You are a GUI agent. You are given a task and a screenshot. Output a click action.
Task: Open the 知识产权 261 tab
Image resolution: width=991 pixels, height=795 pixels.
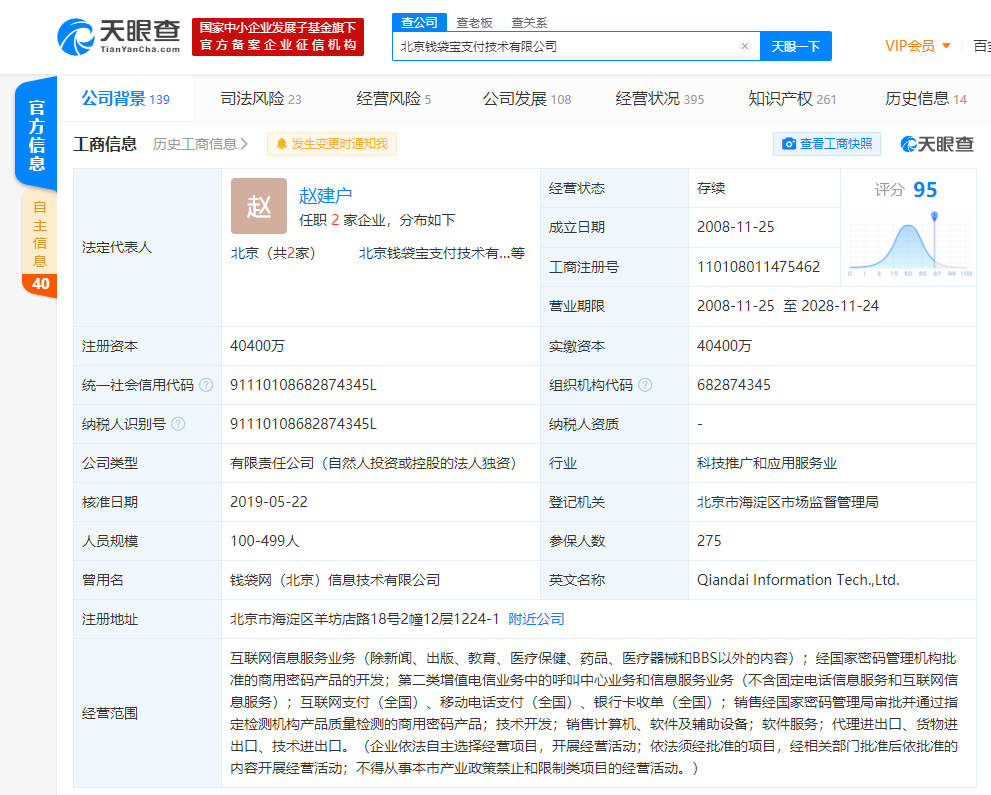[792, 99]
